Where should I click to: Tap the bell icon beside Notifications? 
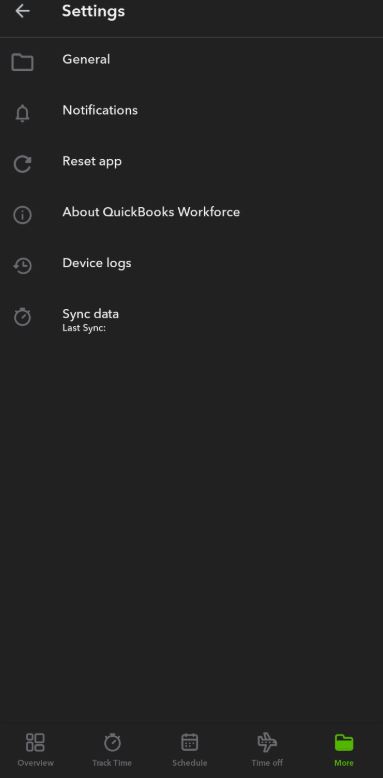pos(22,114)
